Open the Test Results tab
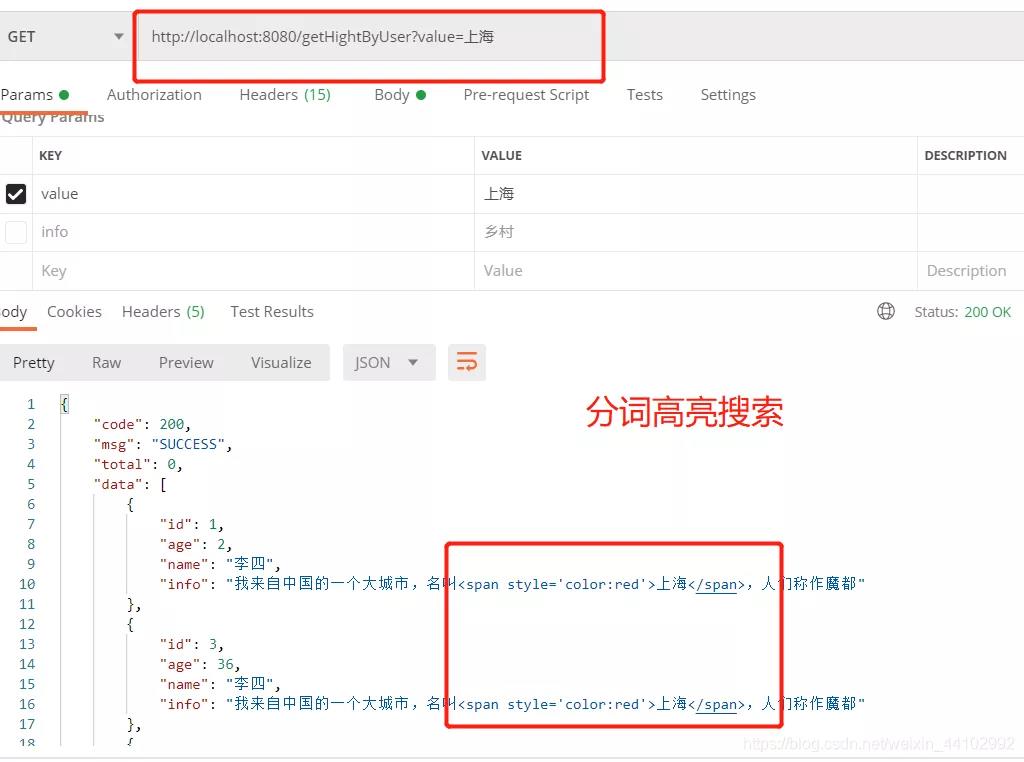This screenshot has height=762, width=1024. 272,311
